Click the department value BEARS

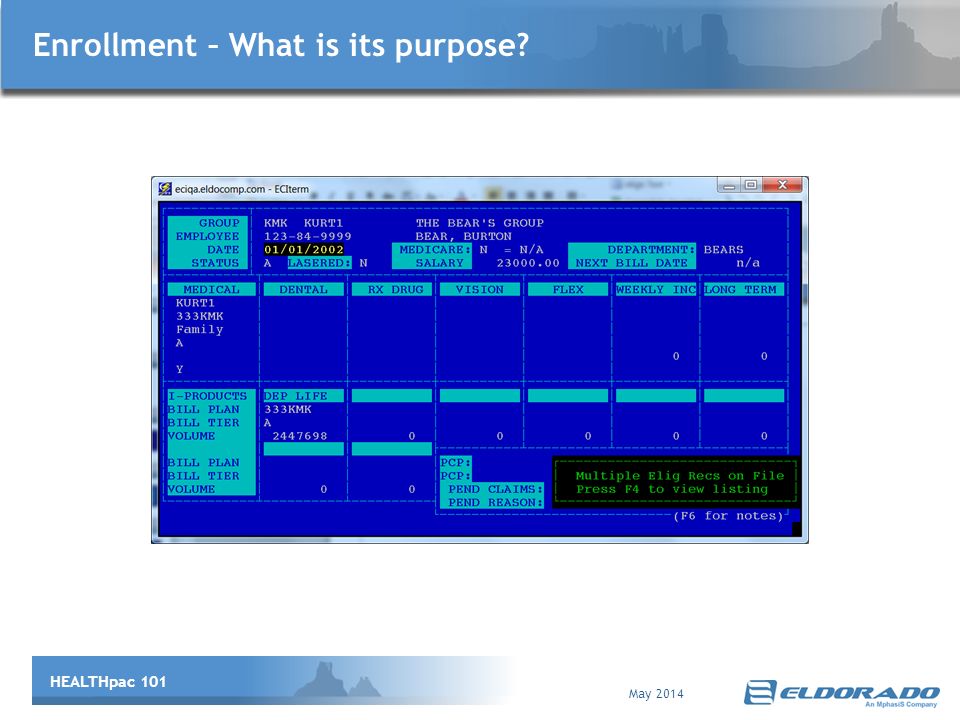pos(723,250)
